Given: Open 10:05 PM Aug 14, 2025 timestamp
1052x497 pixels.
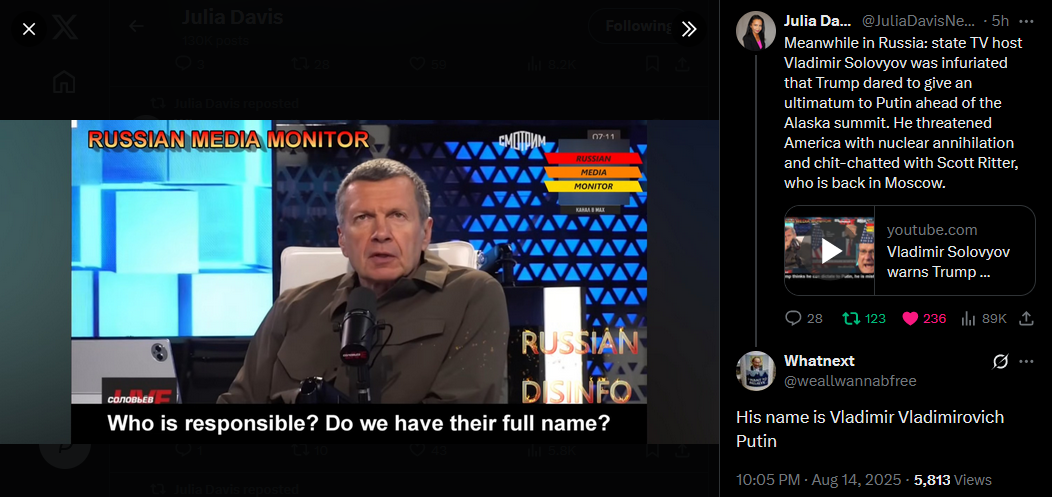Looking at the screenshot, I should 819,480.
